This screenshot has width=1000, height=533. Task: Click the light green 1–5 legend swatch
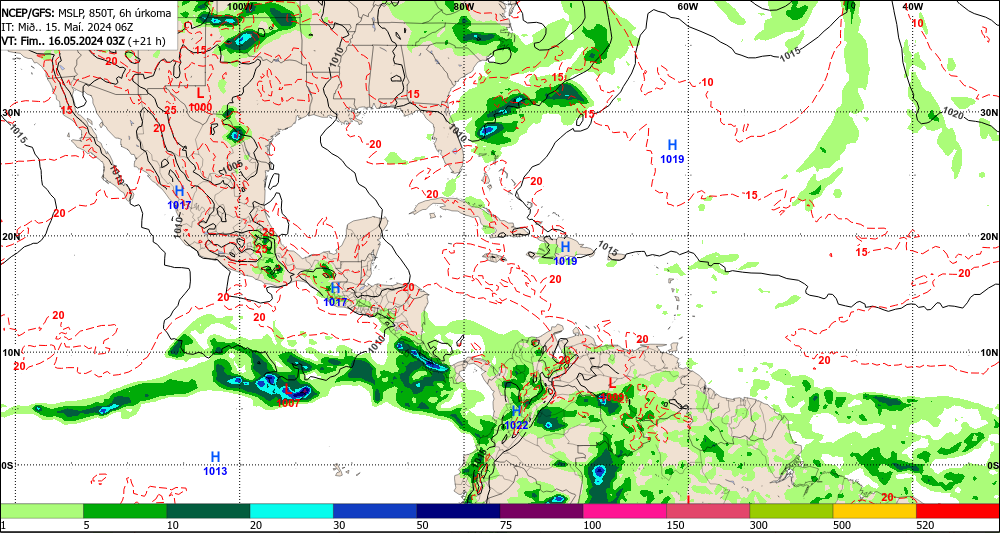[x=41, y=511]
